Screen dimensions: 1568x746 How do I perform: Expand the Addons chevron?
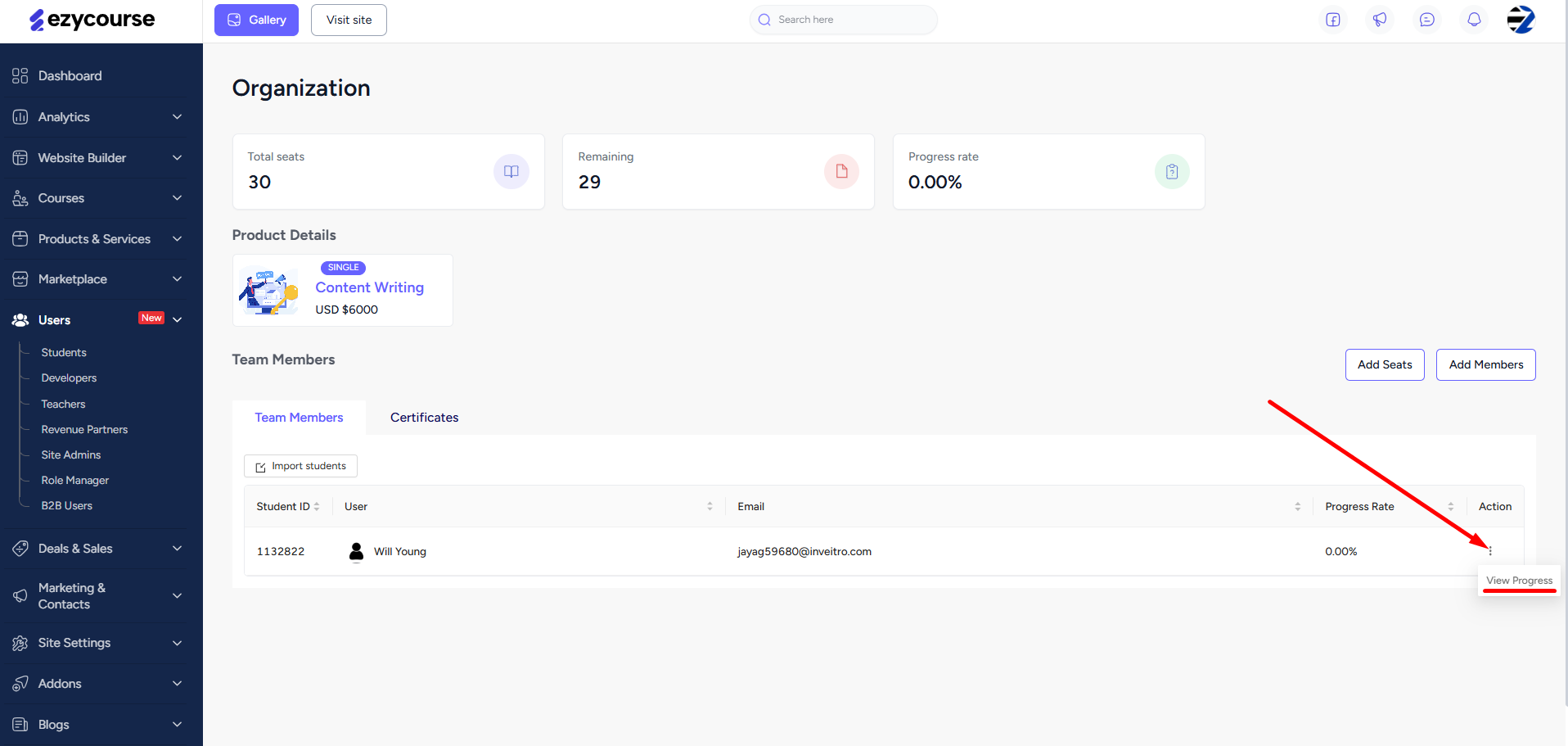178,684
